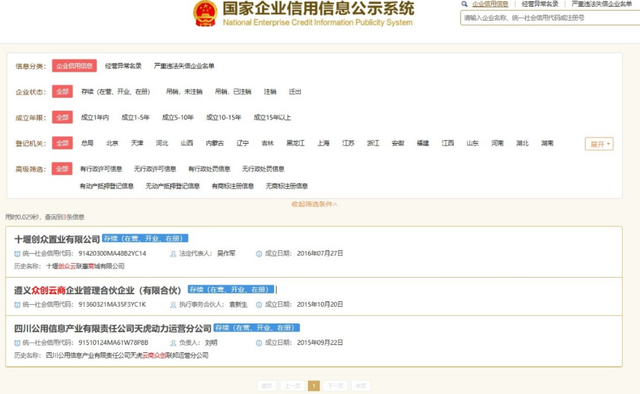Go to 首页 in pagination
640x394 pixels.
[267, 386]
